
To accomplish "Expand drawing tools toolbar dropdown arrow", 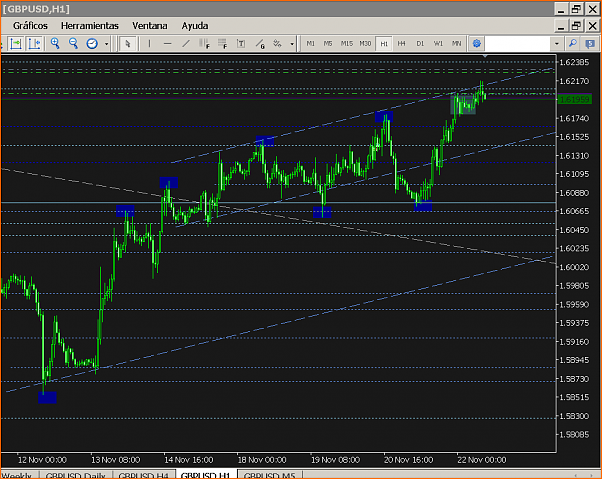I will (292, 44).
